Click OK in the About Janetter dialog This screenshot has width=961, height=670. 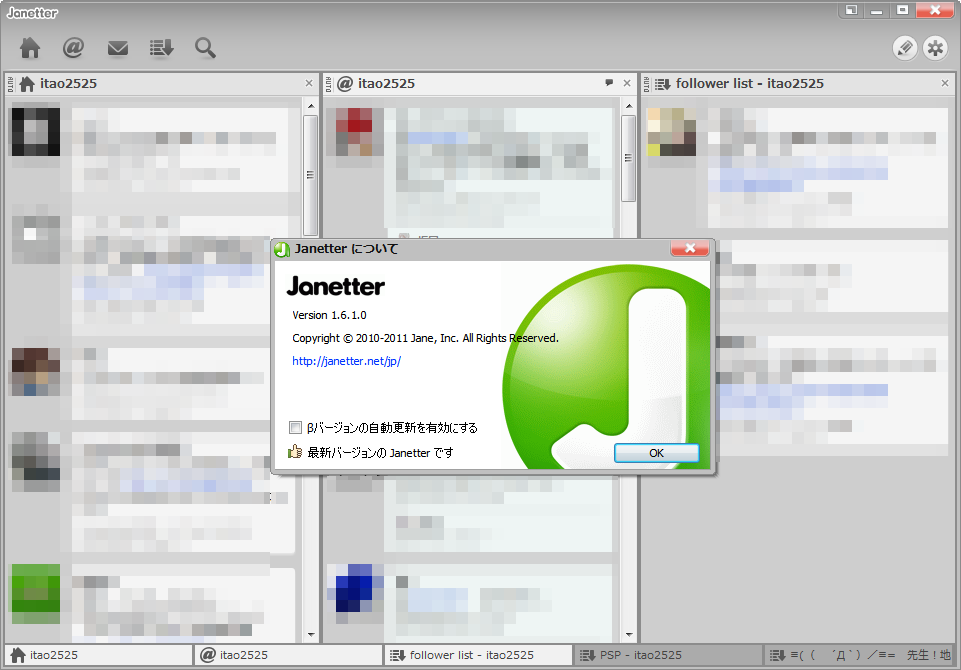click(656, 453)
